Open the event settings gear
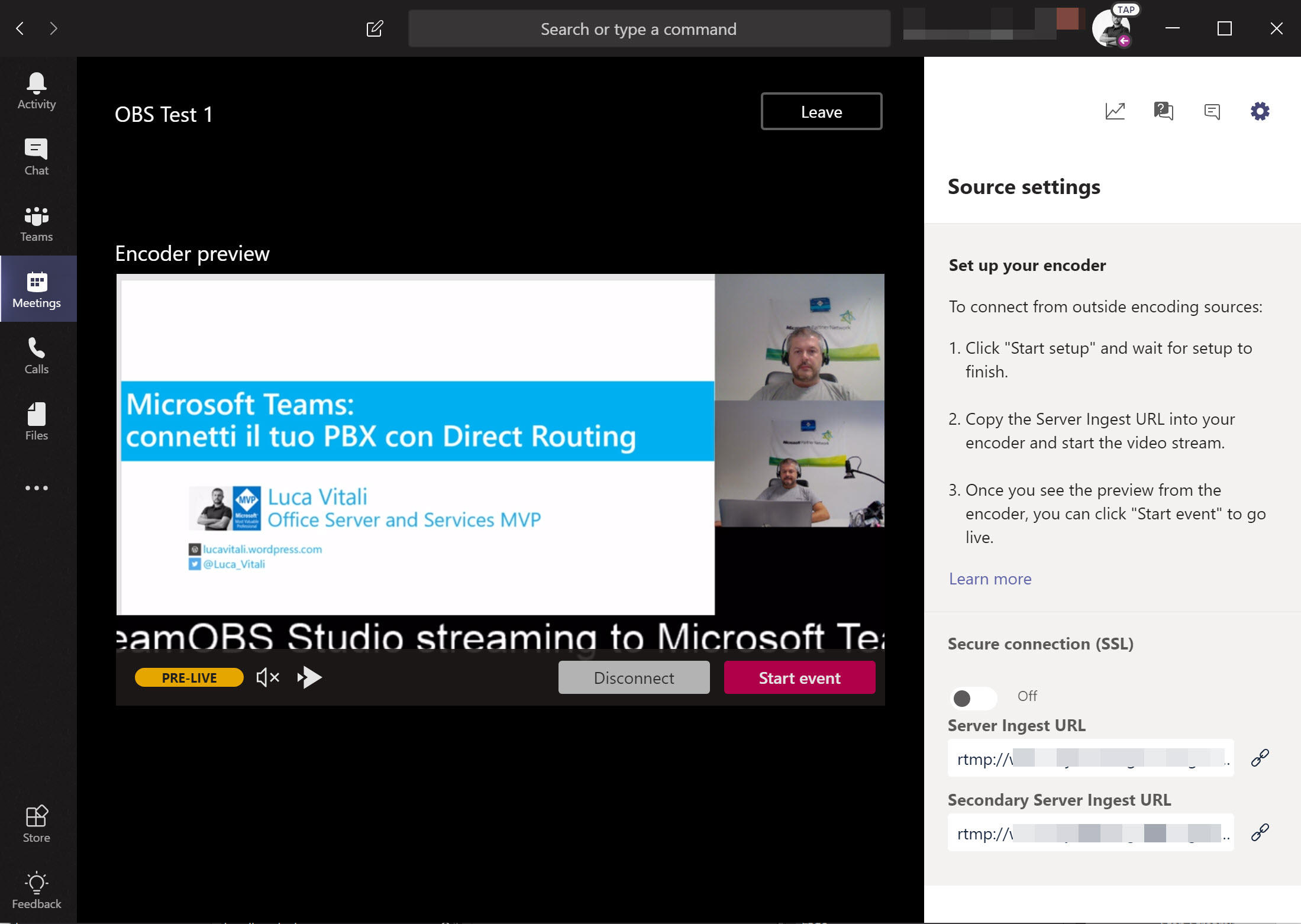Viewport: 1301px width, 924px height. [1260, 111]
